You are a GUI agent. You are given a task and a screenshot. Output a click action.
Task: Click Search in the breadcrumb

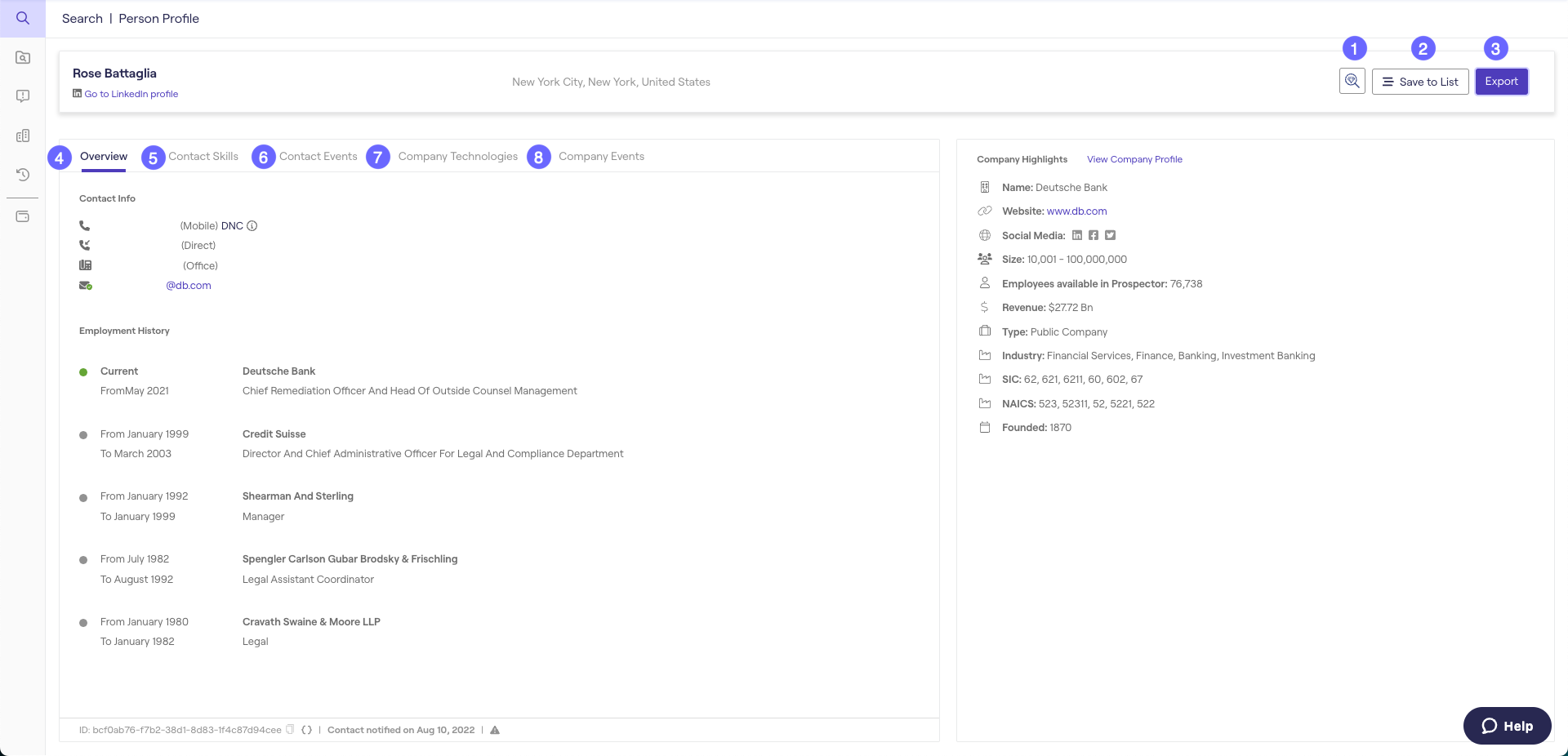click(82, 19)
